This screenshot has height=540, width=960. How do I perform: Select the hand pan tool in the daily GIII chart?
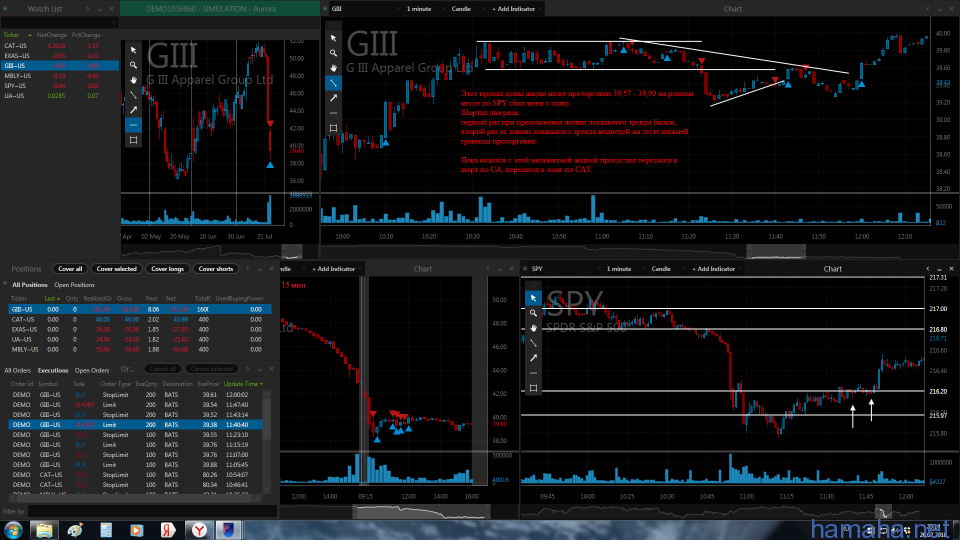pos(133,80)
